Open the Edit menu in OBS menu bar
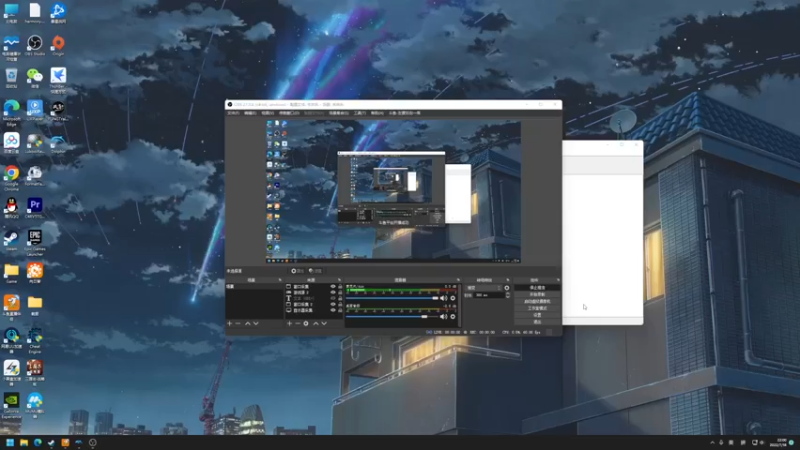The height and width of the screenshot is (450, 800). [x=250, y=113]
